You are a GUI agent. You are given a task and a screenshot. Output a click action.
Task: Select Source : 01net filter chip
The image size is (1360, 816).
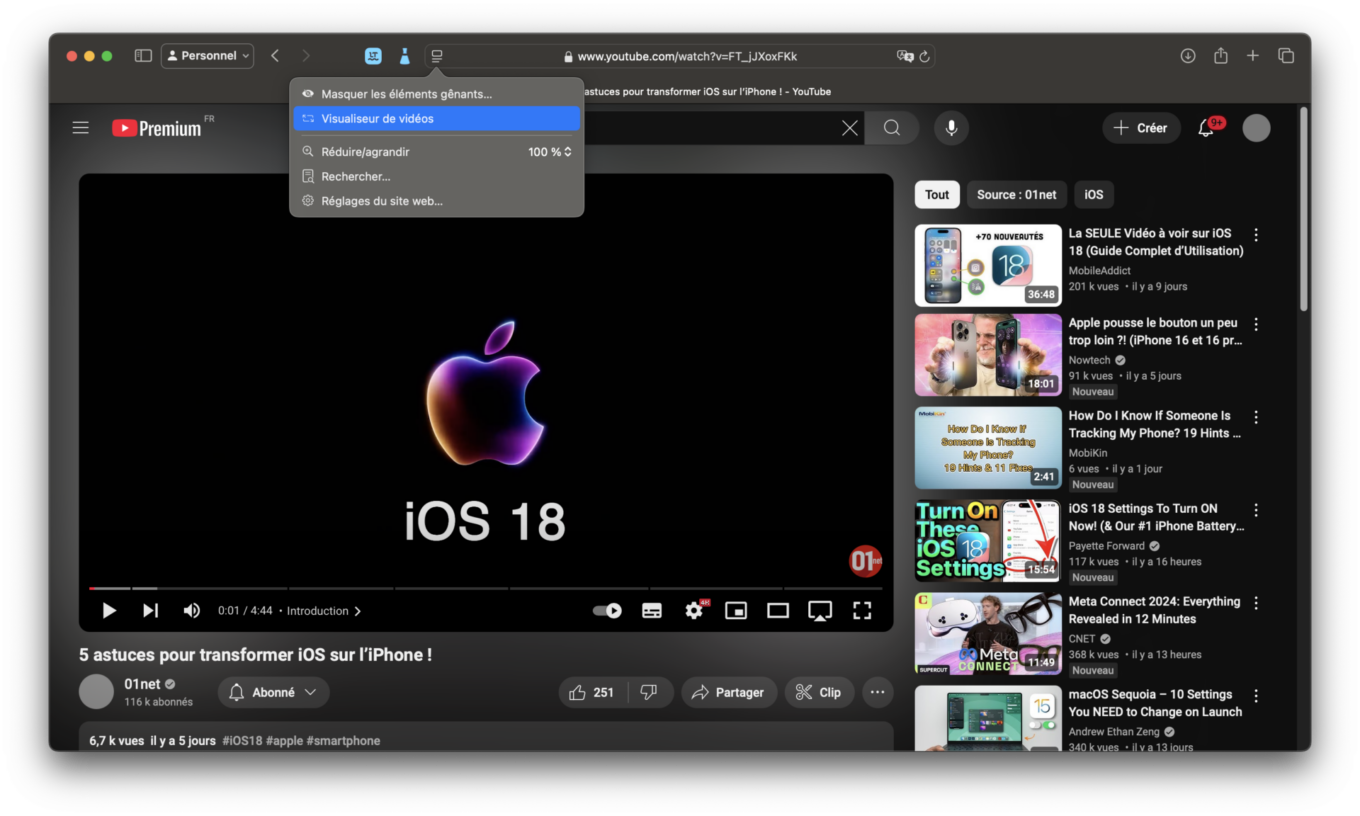1017,194
